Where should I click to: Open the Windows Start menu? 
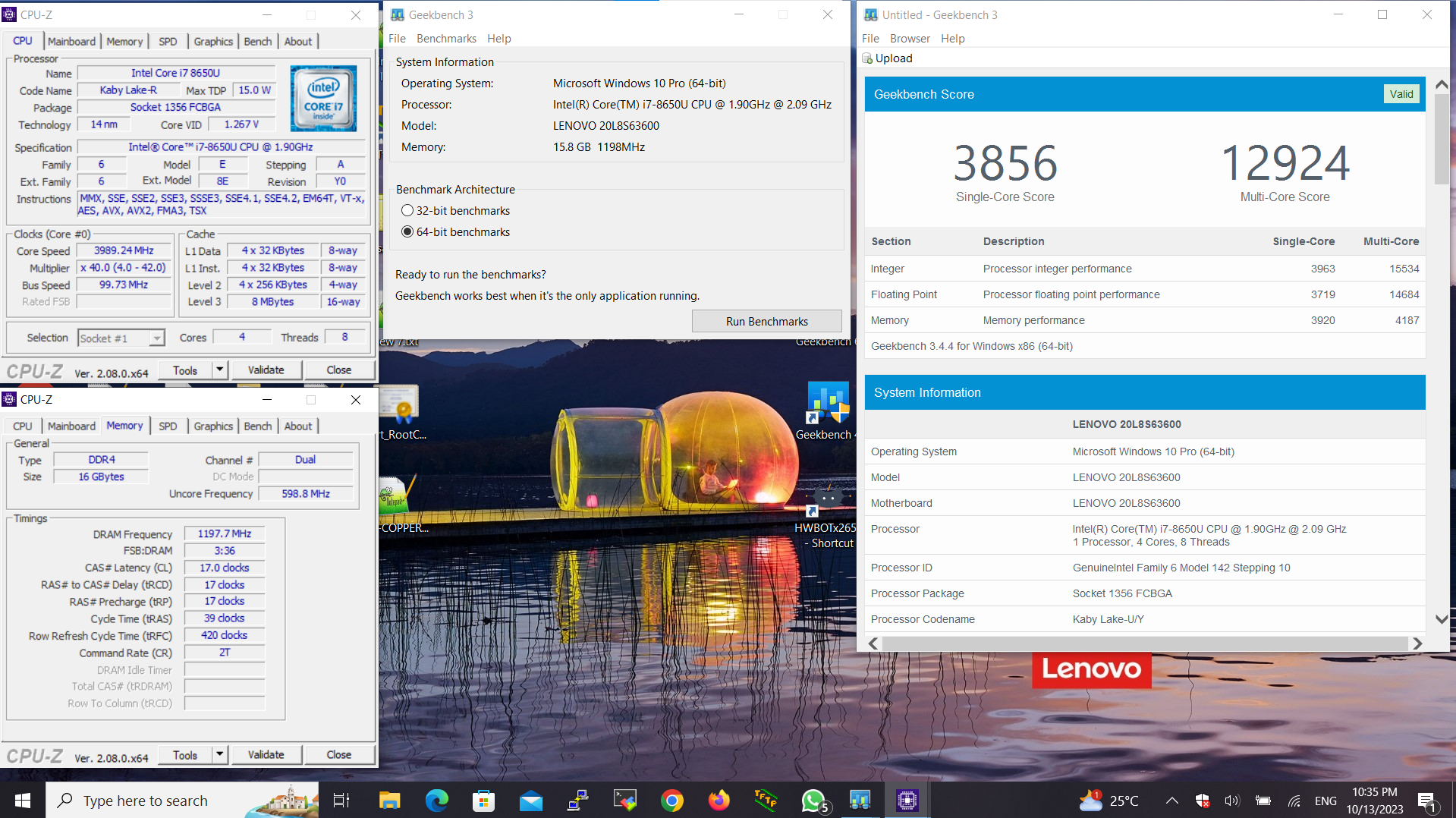pos(23,800)
